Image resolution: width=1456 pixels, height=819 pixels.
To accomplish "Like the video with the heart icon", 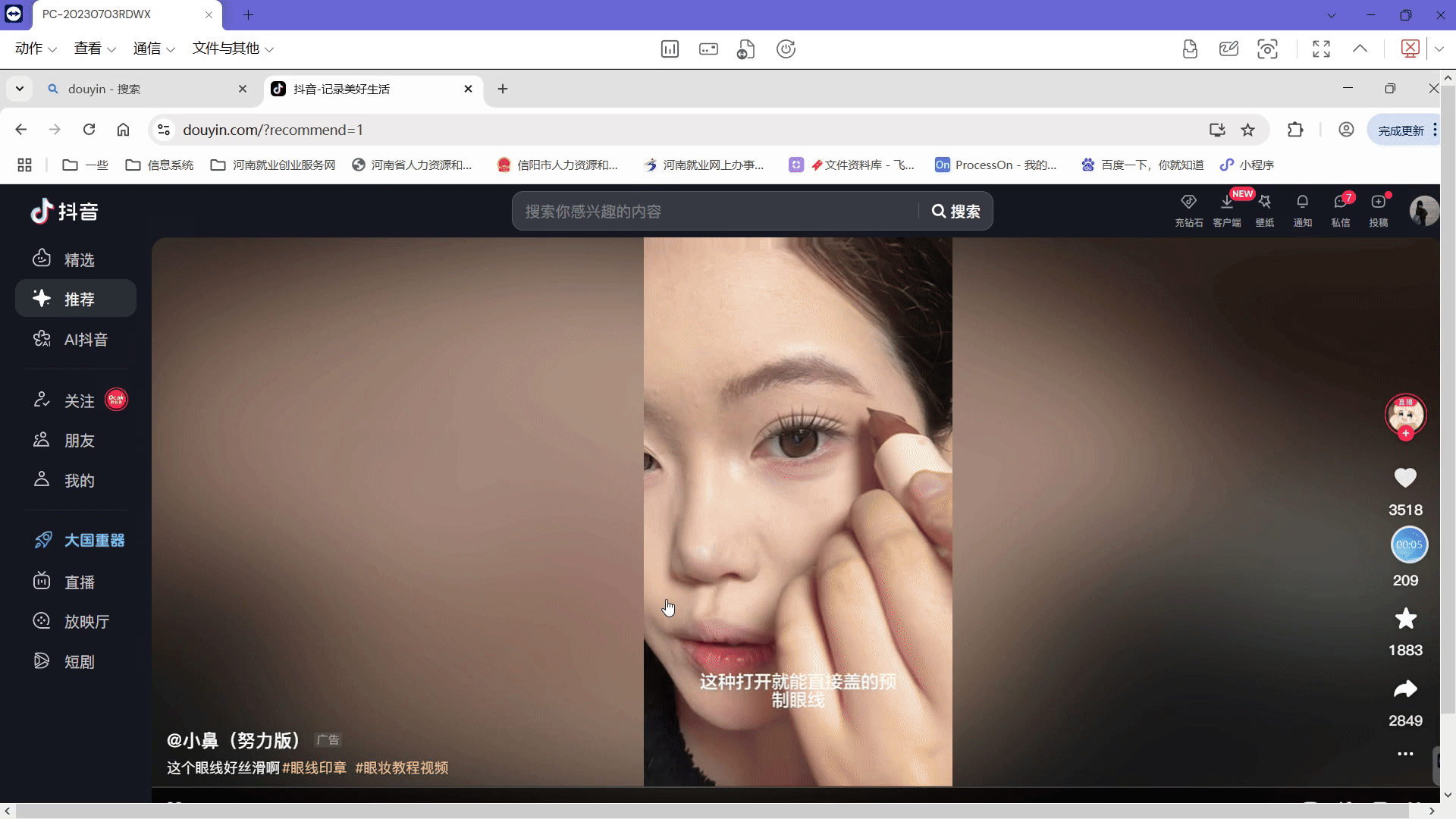I will [x=1405, y=478].
